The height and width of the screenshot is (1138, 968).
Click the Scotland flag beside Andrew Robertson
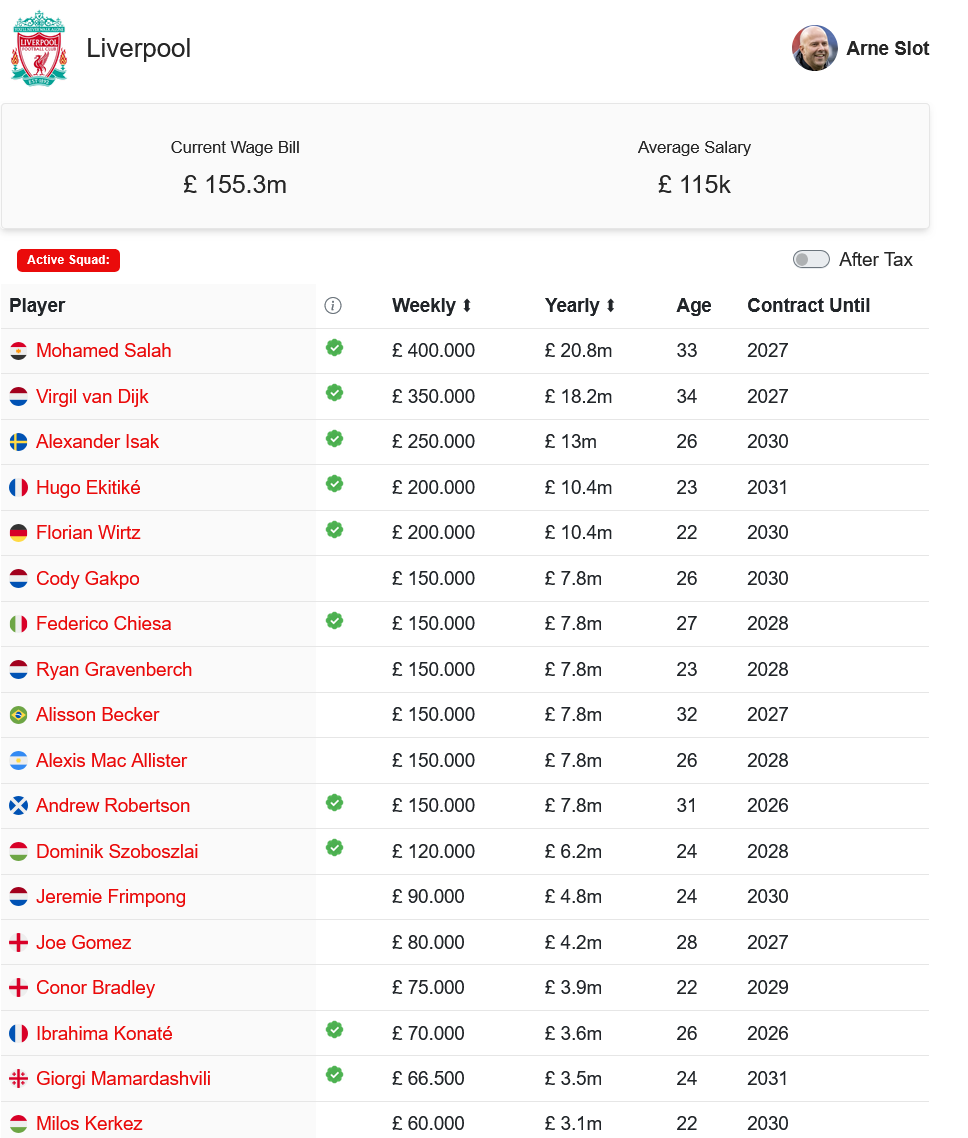tap(18, 806)
